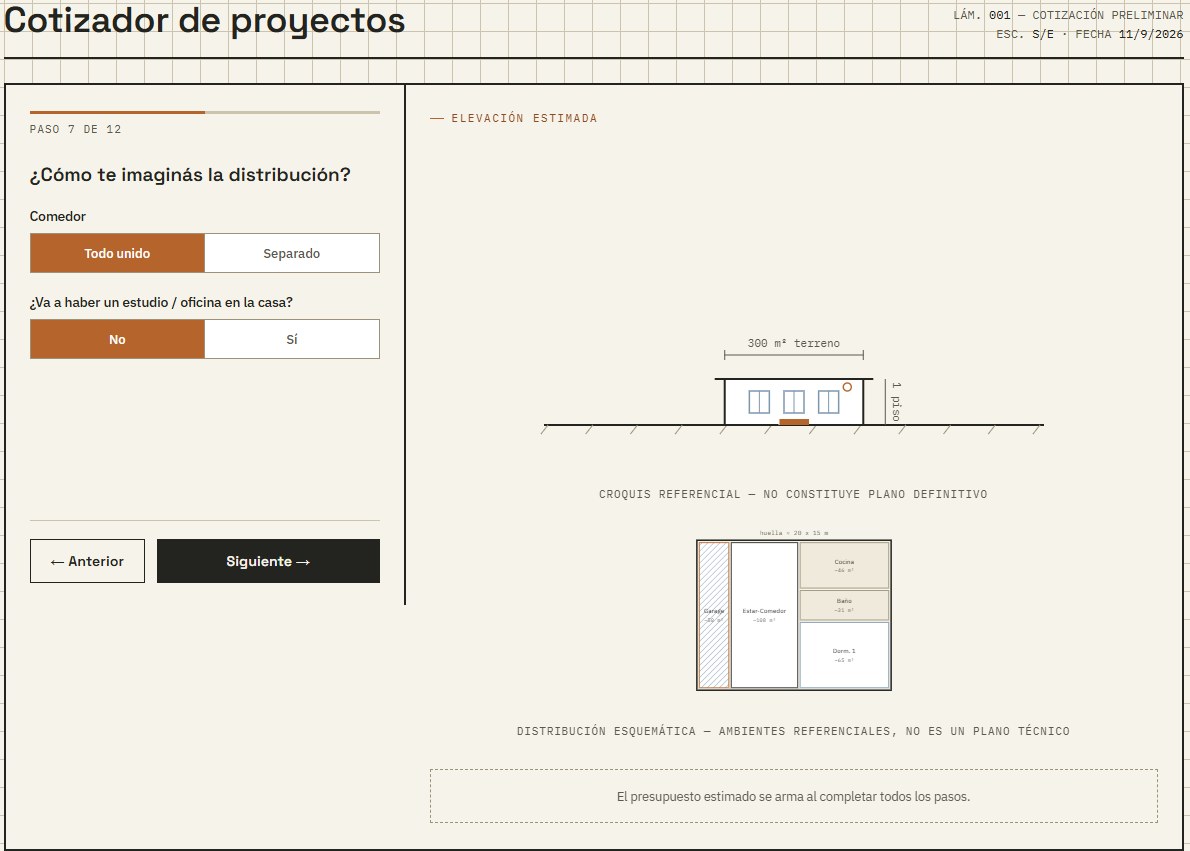Click the right window of the house elevation
1190x851 pixels.
pos(829,402)
